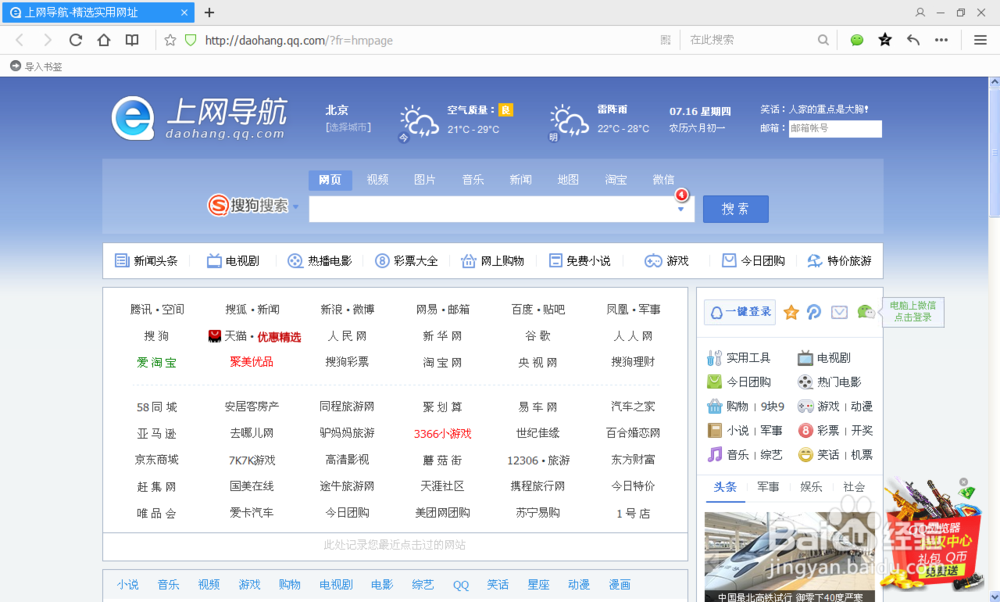Click tomorrow's weather cloud icon
The width and height of the screenshot is (1000, 602).
pos(569,121)
